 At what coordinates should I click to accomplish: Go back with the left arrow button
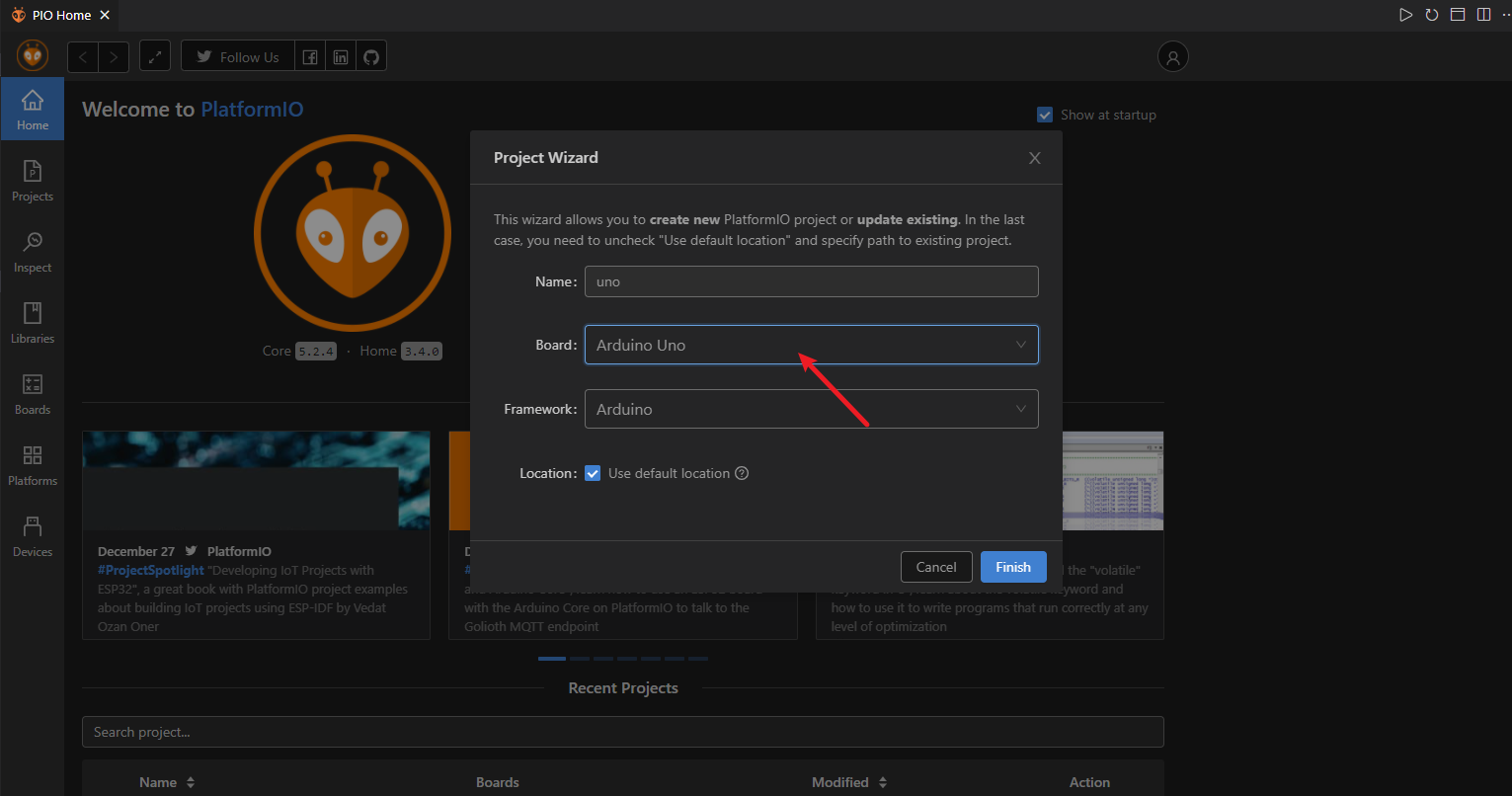[83, 56]
